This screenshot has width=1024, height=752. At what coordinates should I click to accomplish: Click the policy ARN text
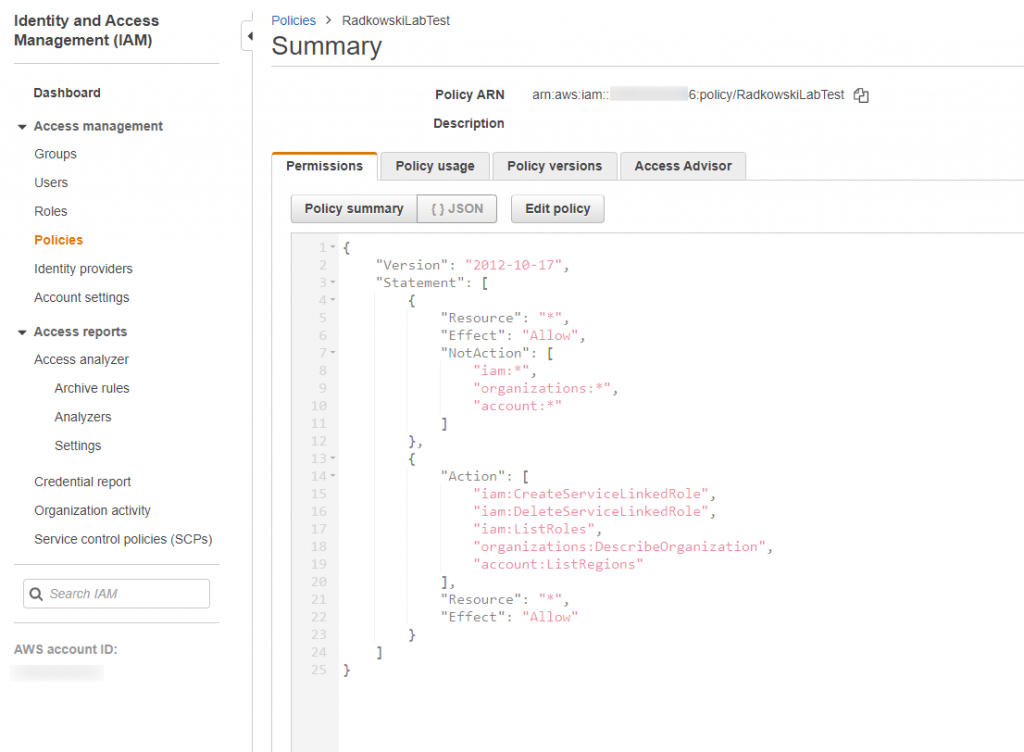(x=688, y=95)
